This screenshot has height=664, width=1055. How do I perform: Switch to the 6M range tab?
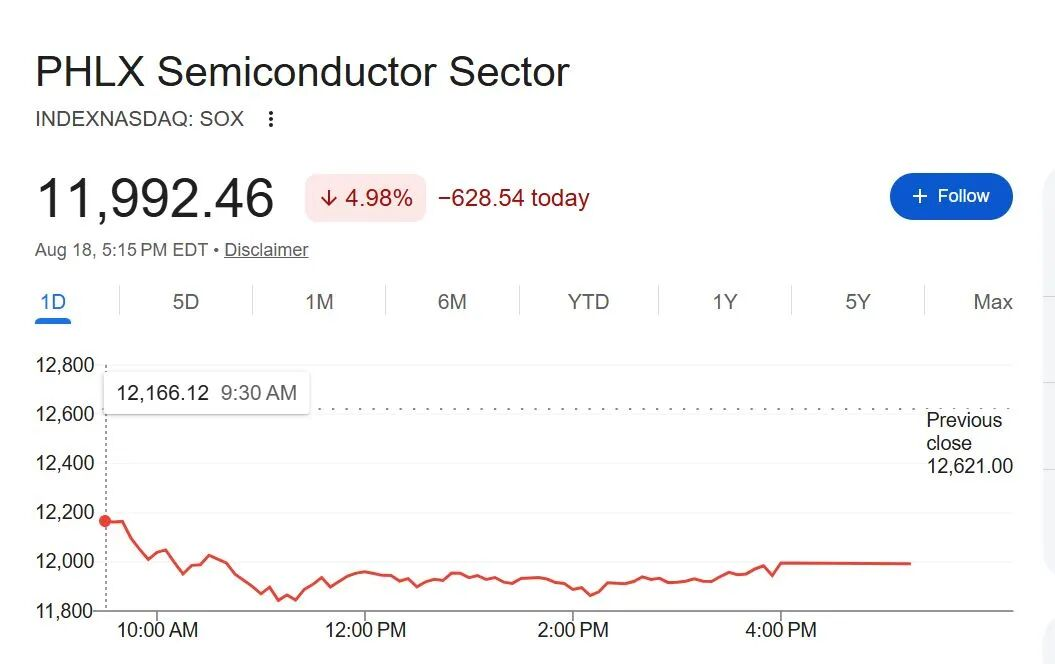tap(452, 301)
